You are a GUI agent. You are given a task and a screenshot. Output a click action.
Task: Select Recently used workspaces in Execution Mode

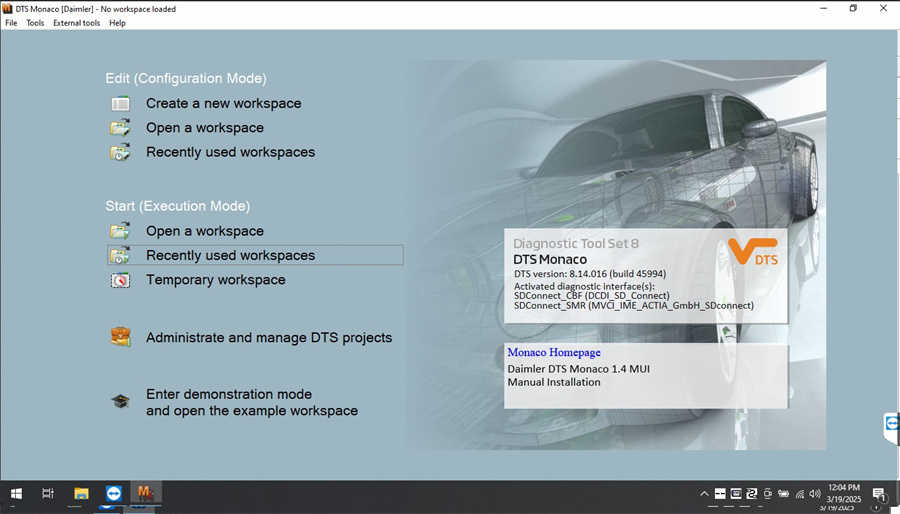pos(230,256)
